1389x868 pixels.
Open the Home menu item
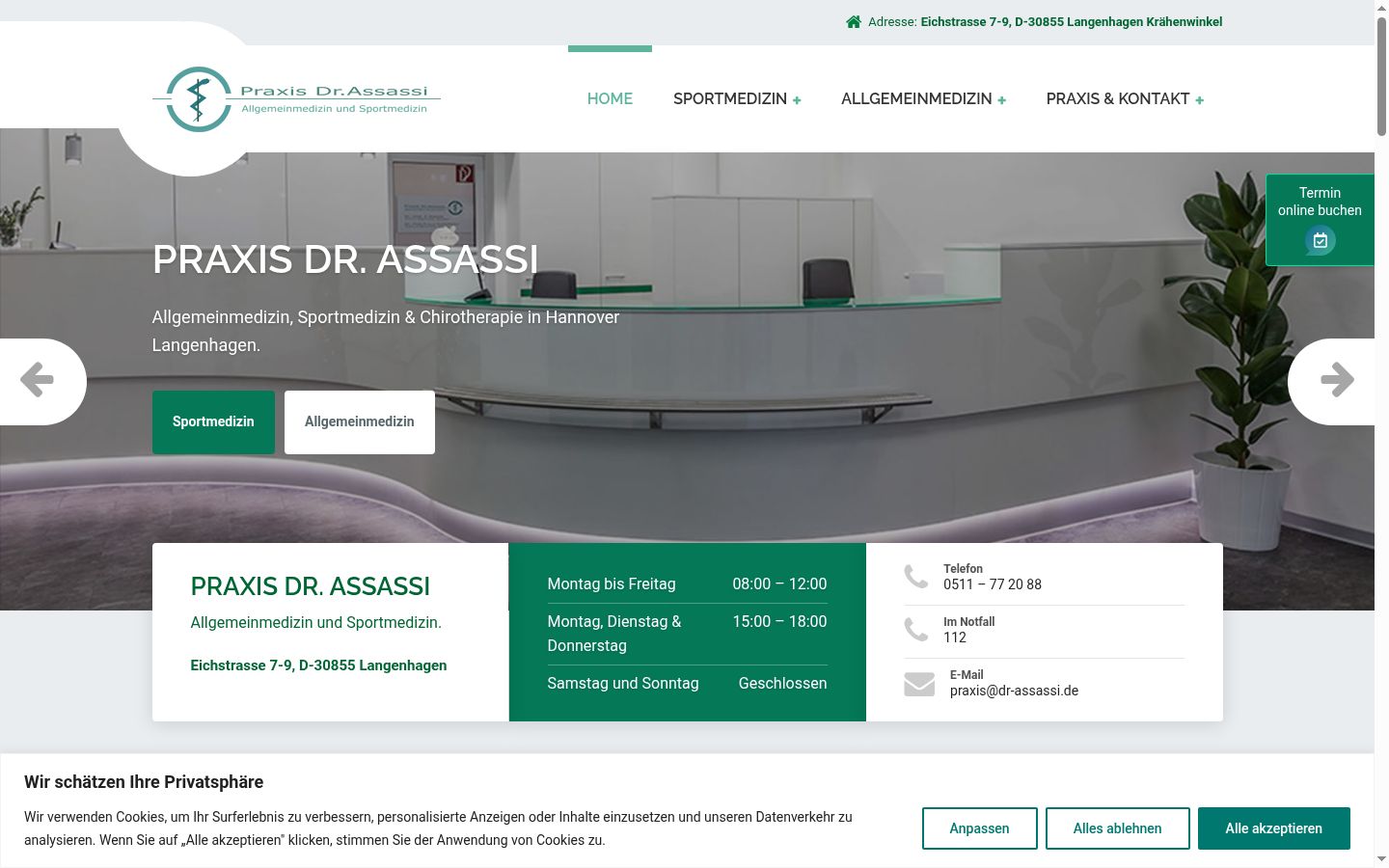[610, 98]
